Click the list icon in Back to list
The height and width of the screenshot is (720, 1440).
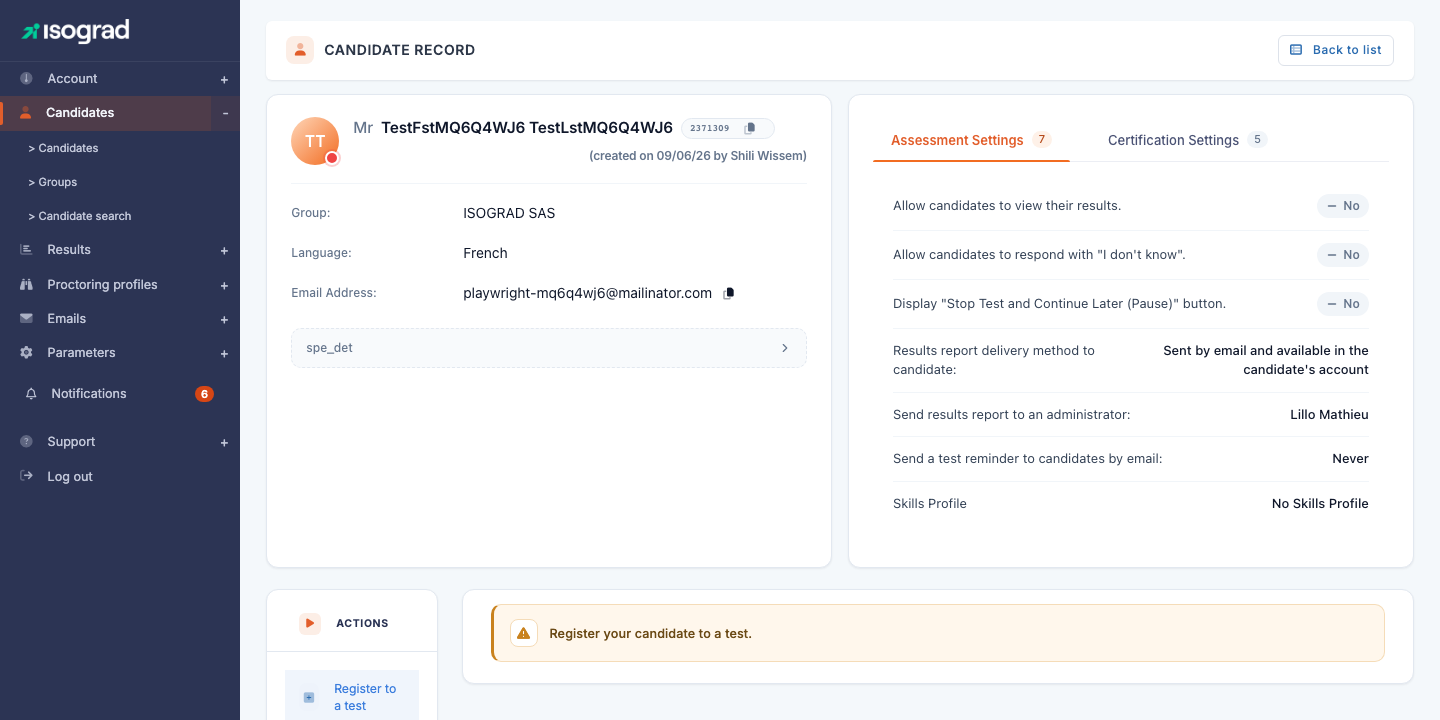[1296, 50]
